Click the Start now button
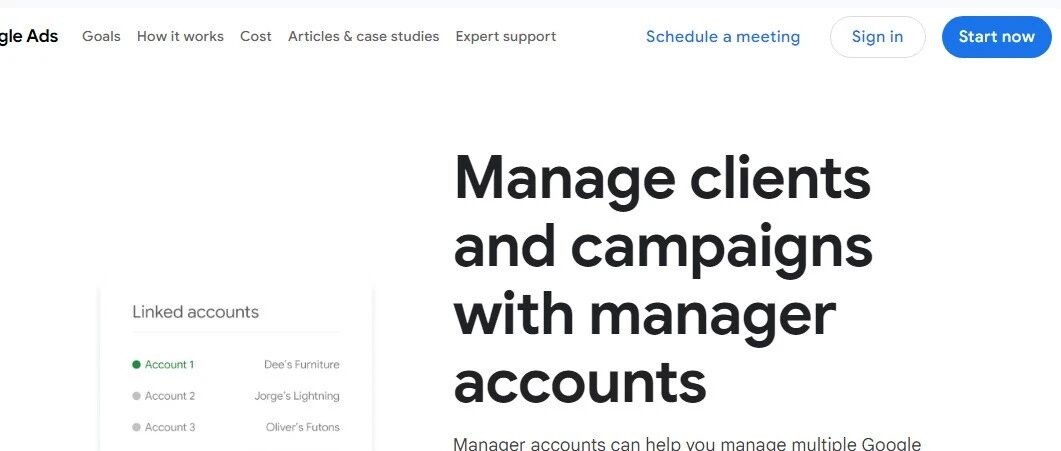Image resolution: width=1061 pixels, height=451 pixels. [996, 37]
